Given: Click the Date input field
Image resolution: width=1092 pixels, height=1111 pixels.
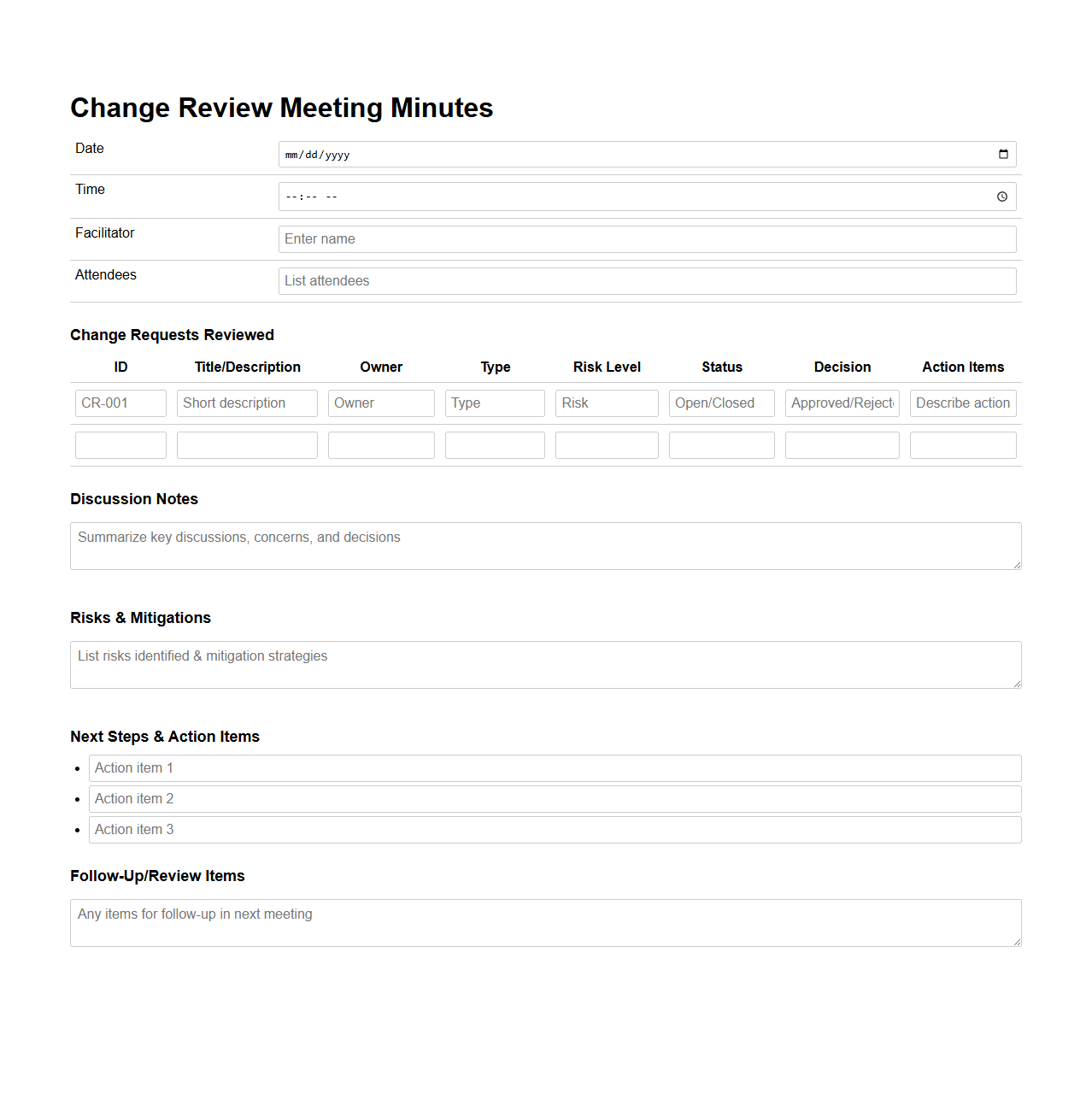Looking at the screenshot, I should point(598,154).
